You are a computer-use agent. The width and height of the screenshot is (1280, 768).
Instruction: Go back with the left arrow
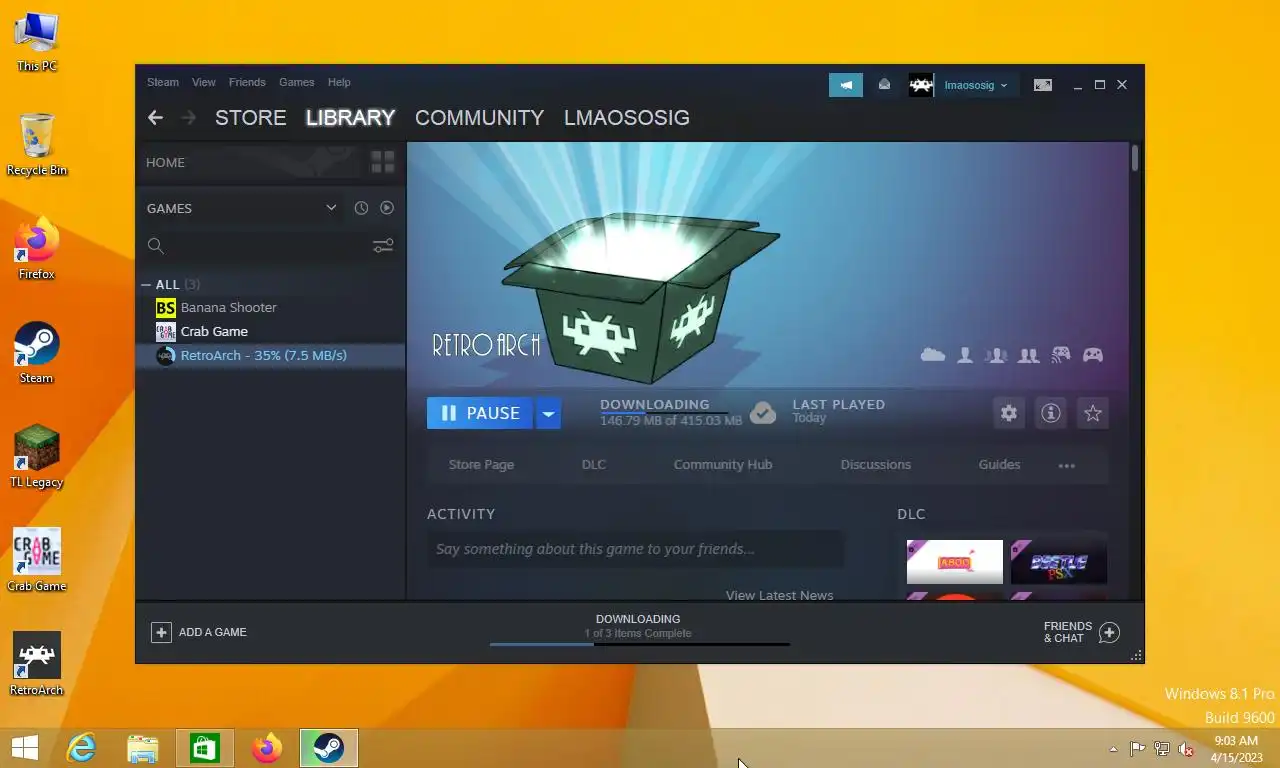click(x=155, y=118)
